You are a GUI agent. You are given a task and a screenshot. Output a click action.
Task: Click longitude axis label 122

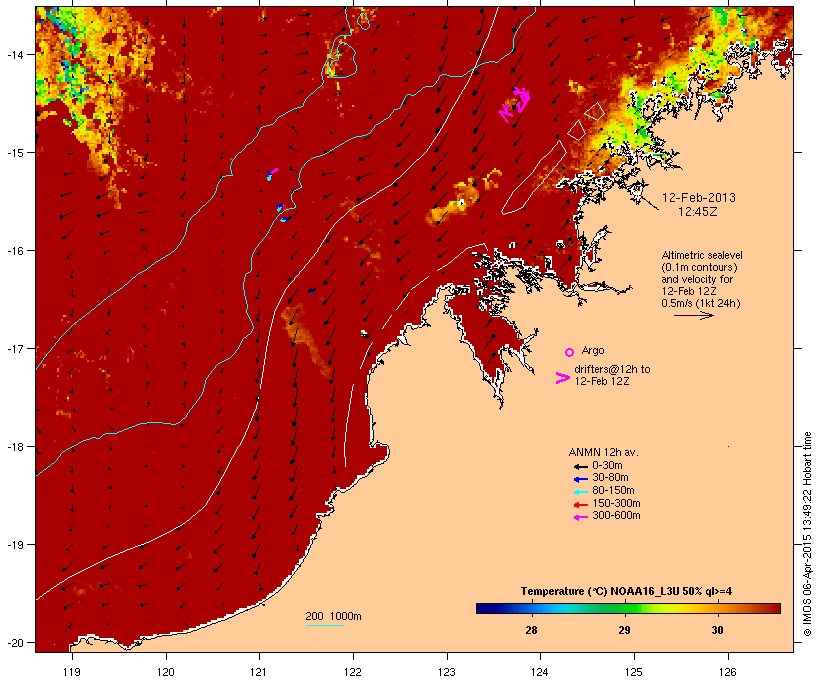point(353,672)
